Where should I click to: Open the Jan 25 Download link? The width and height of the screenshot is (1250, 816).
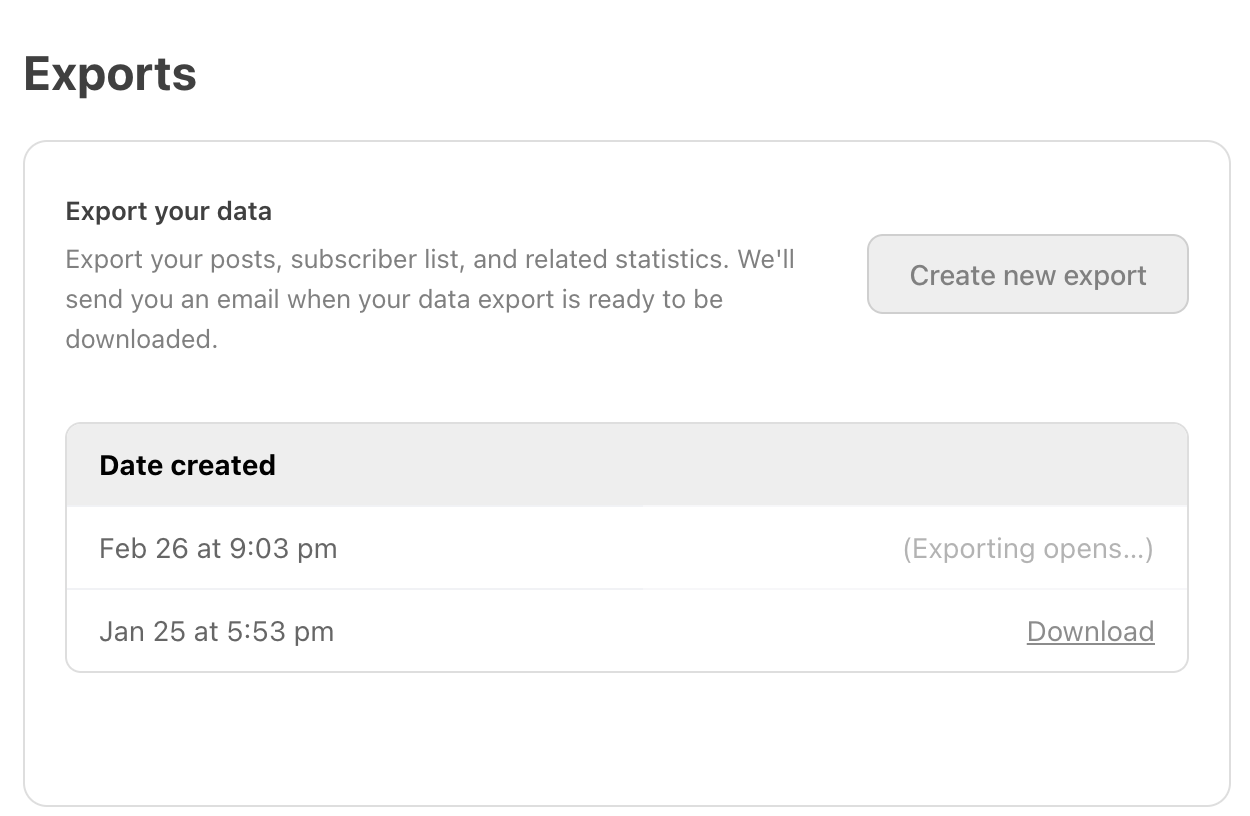[x=1090, y=631]
